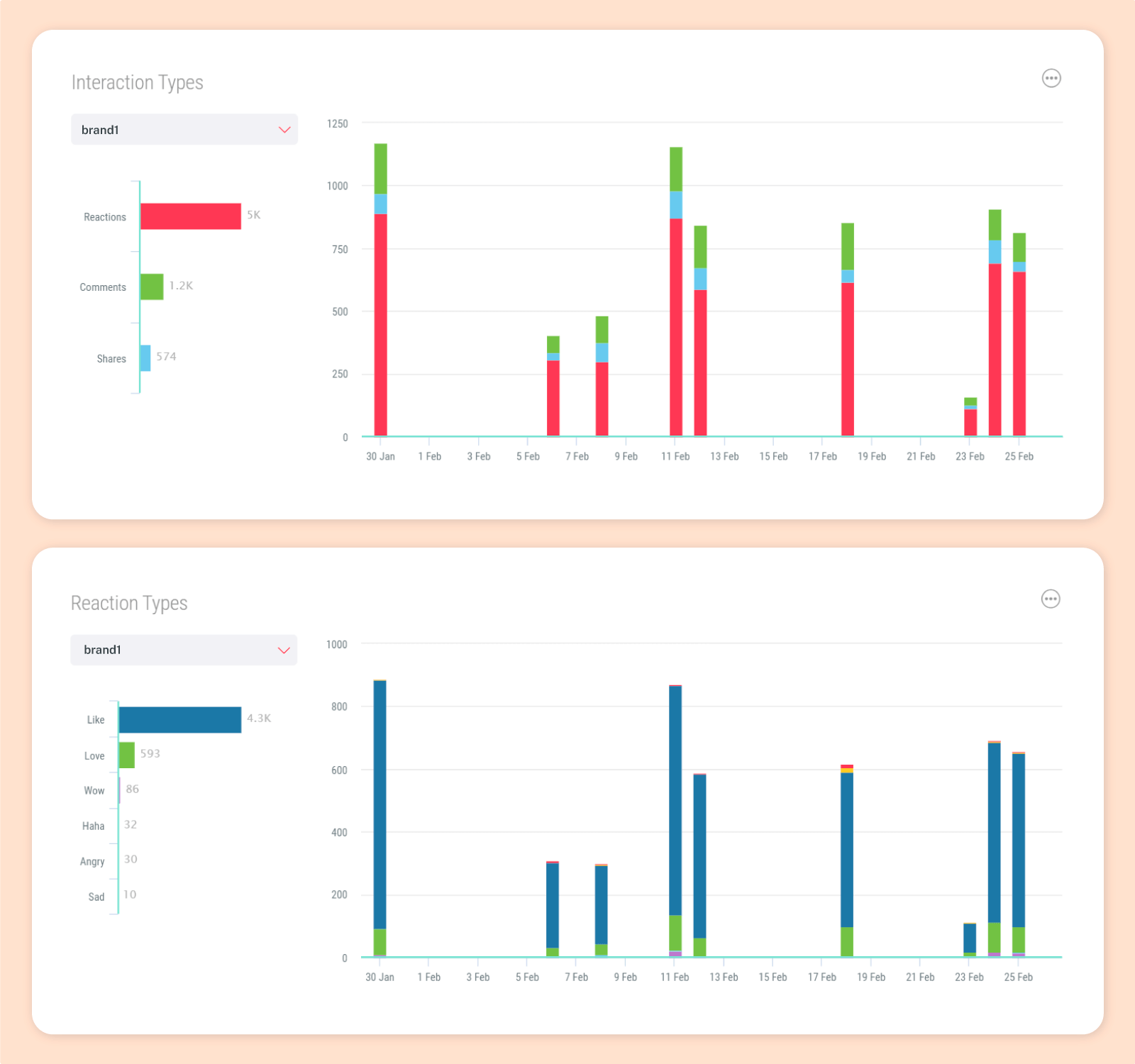Click the Angry label
This screenshot has width=1135, height=1064.
pos(92,862)
